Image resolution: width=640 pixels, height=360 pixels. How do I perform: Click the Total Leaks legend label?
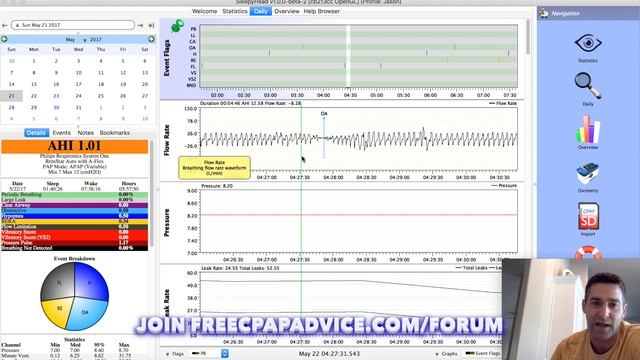pos(471,268)
